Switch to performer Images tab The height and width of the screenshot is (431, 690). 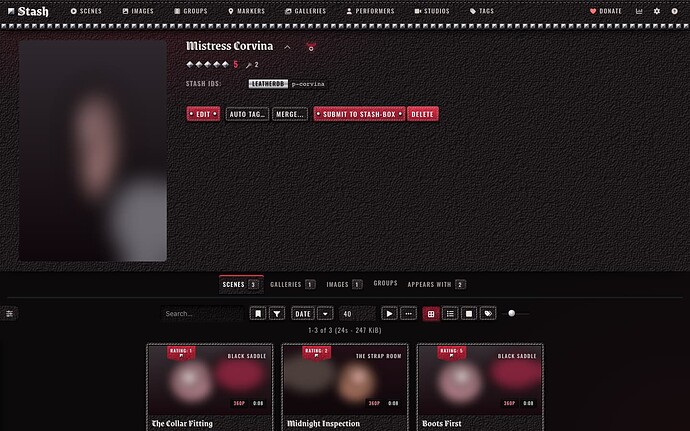(x=345, y=284)
